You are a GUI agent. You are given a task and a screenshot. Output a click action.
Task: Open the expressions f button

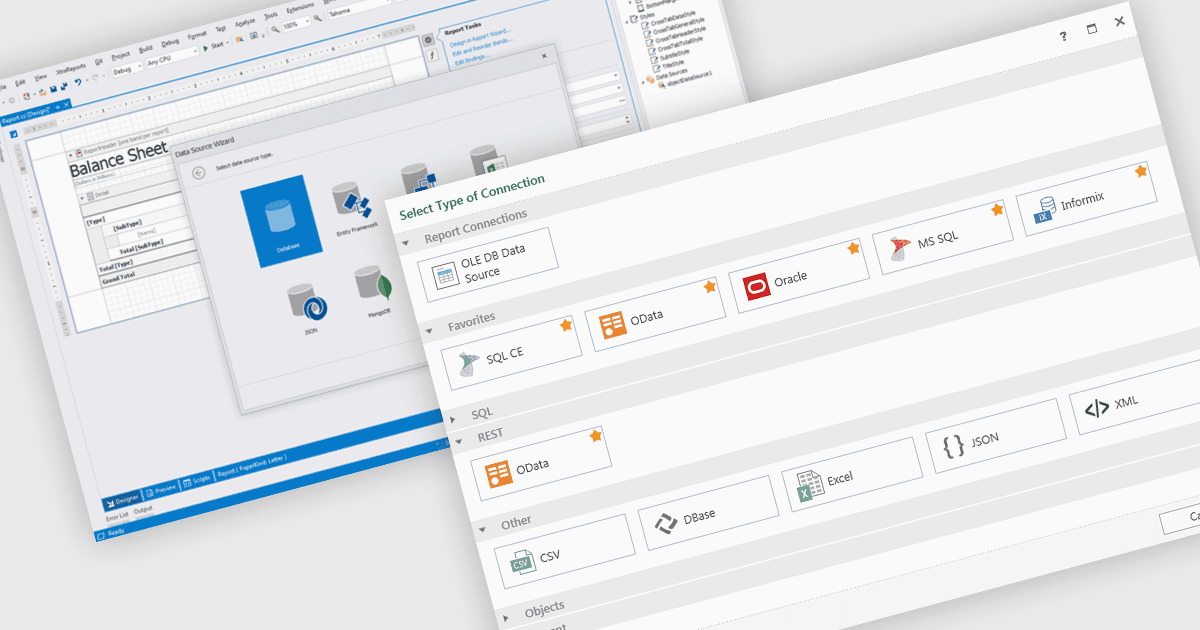click(x=432, y=56)
